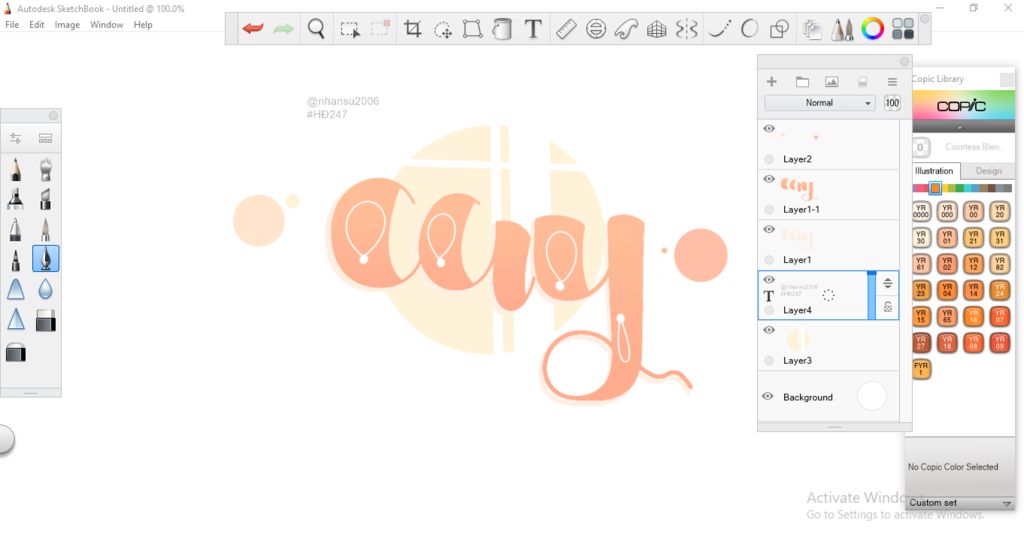Toggle the Layer Editor window icon

(x=812, y=29)
